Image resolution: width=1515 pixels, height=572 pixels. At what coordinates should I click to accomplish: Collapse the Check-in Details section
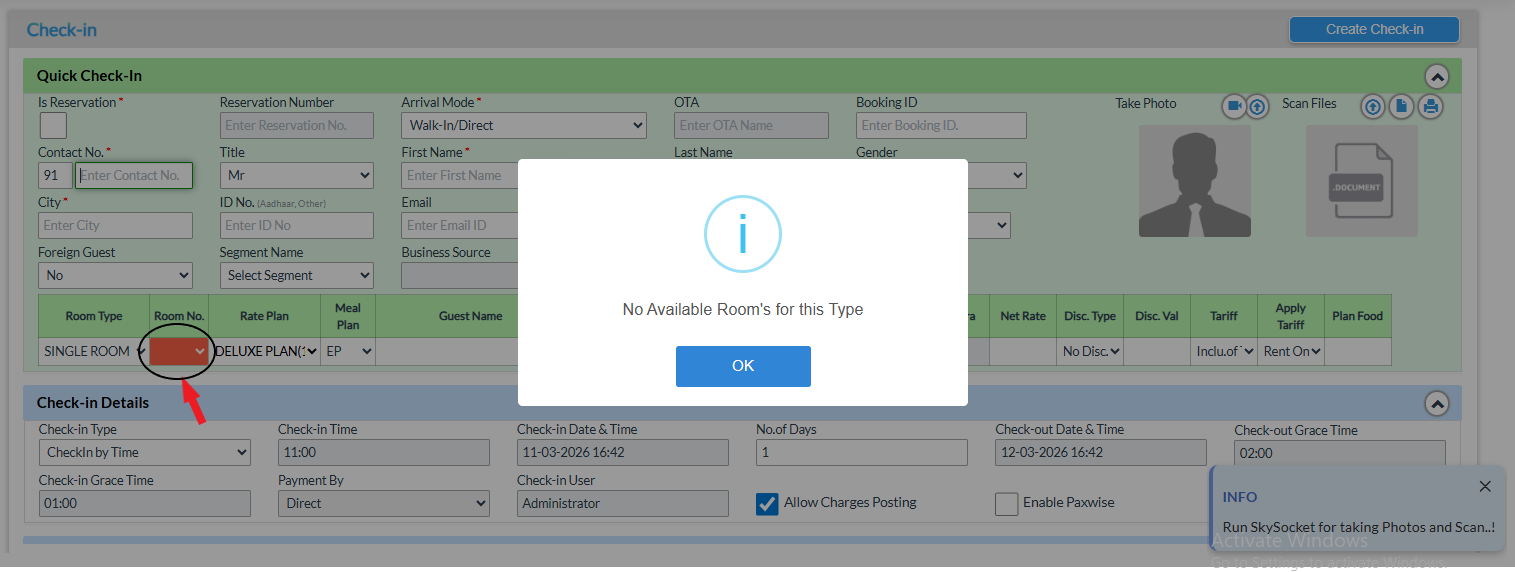tap(1436, 403)
